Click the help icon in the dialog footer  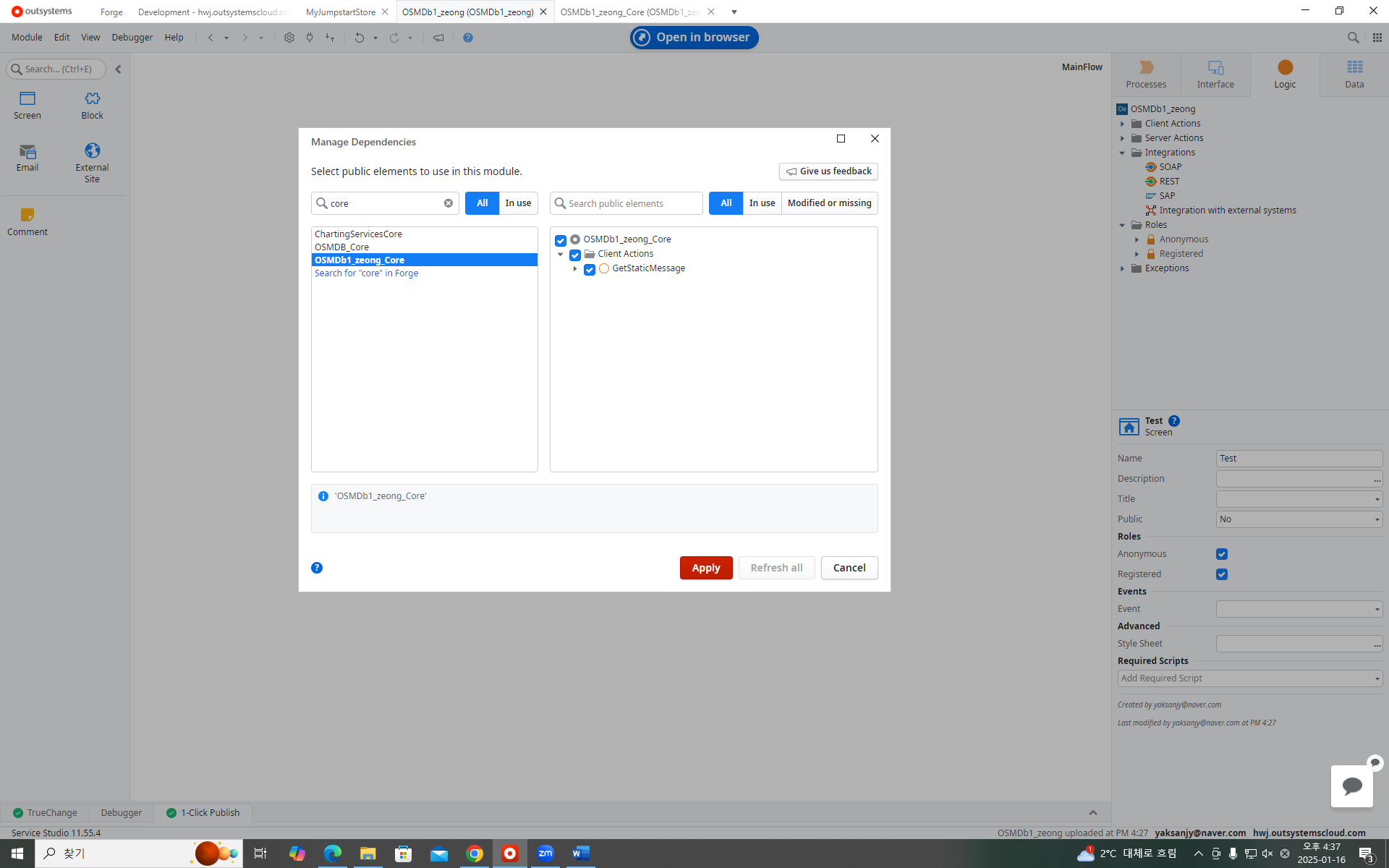317,568
